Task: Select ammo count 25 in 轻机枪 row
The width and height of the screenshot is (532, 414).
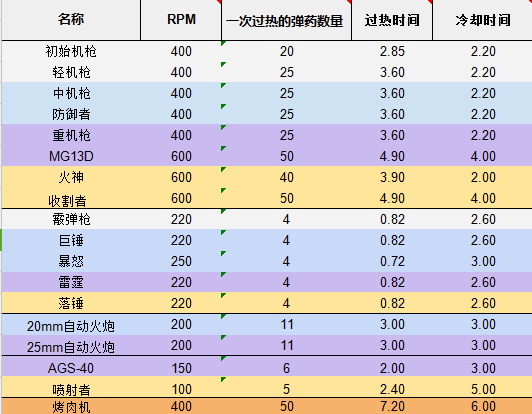Action: pos(286,72)
